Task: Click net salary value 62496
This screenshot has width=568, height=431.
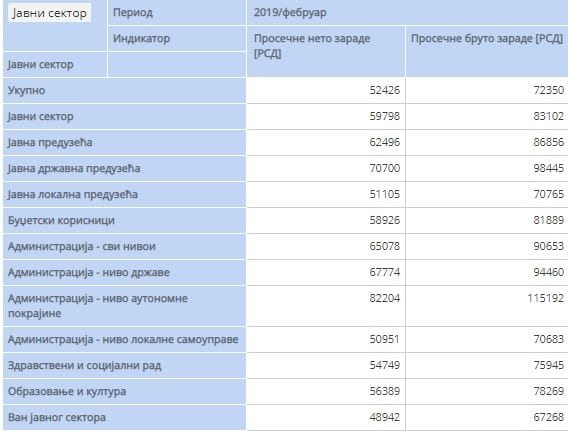Action: coord(385,142)
